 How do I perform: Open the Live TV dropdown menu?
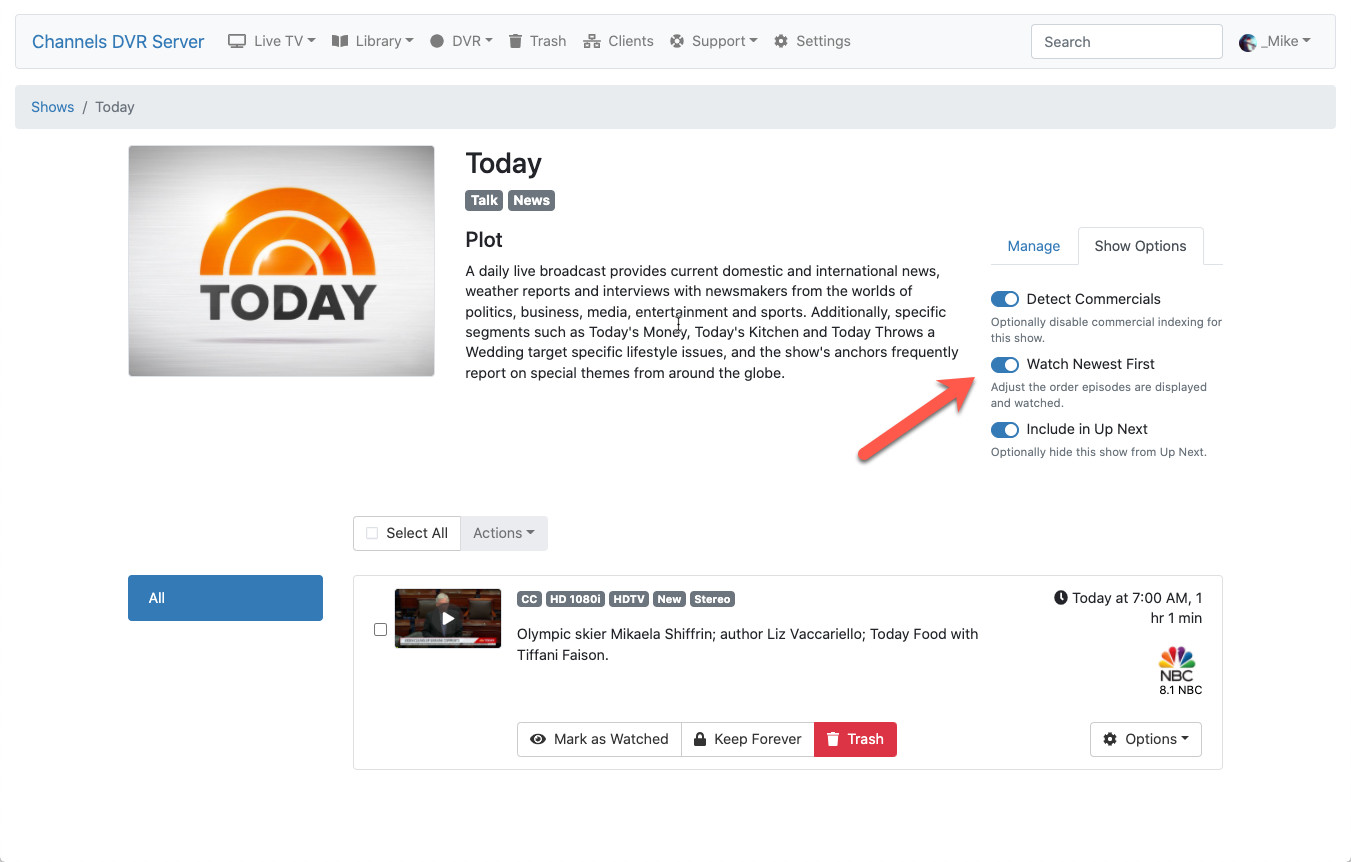pyautogui.click(x=272, y=41)
